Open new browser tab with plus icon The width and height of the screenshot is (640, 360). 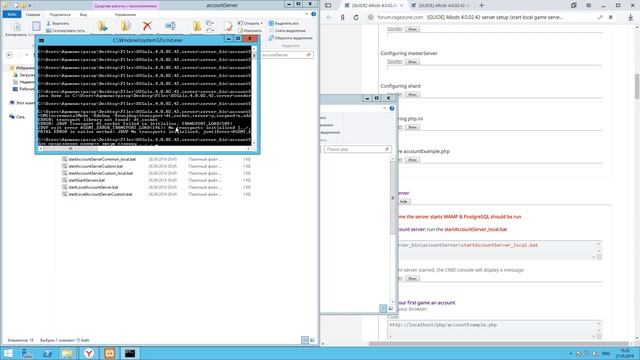[x=481, y=5]
